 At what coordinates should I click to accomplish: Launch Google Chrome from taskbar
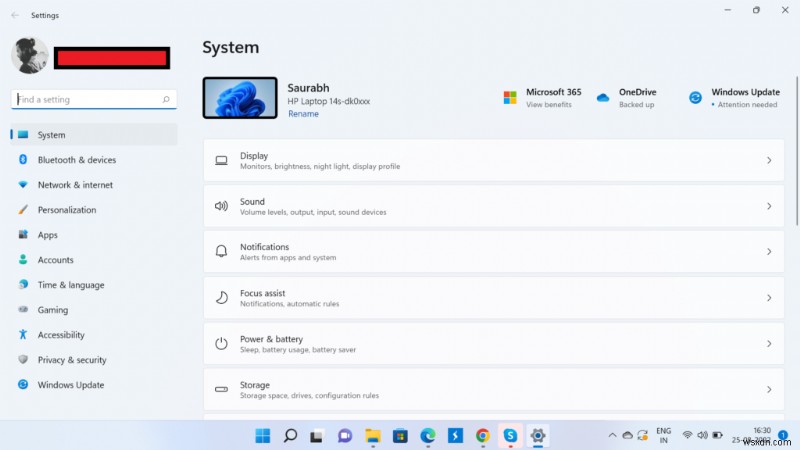(483, 436)
